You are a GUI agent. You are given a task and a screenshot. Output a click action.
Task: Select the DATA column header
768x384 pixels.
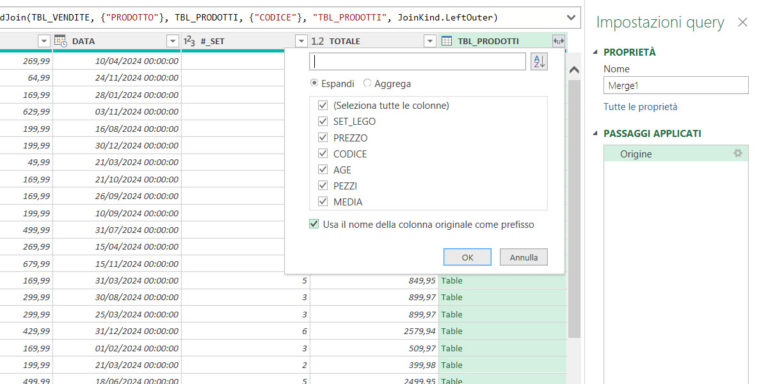(117, 41)
